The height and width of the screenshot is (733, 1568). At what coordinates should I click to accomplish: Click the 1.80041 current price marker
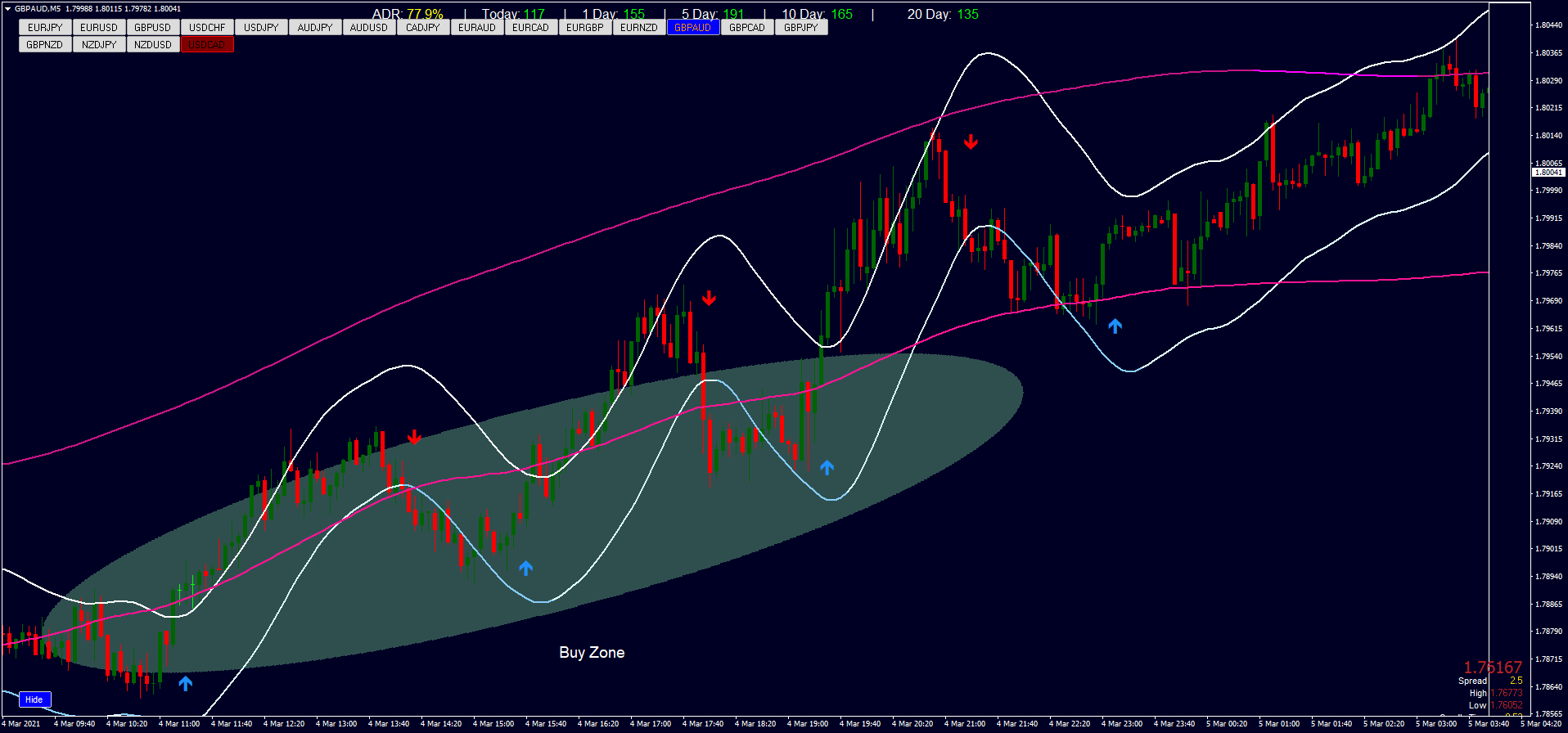pos(1548,173)
